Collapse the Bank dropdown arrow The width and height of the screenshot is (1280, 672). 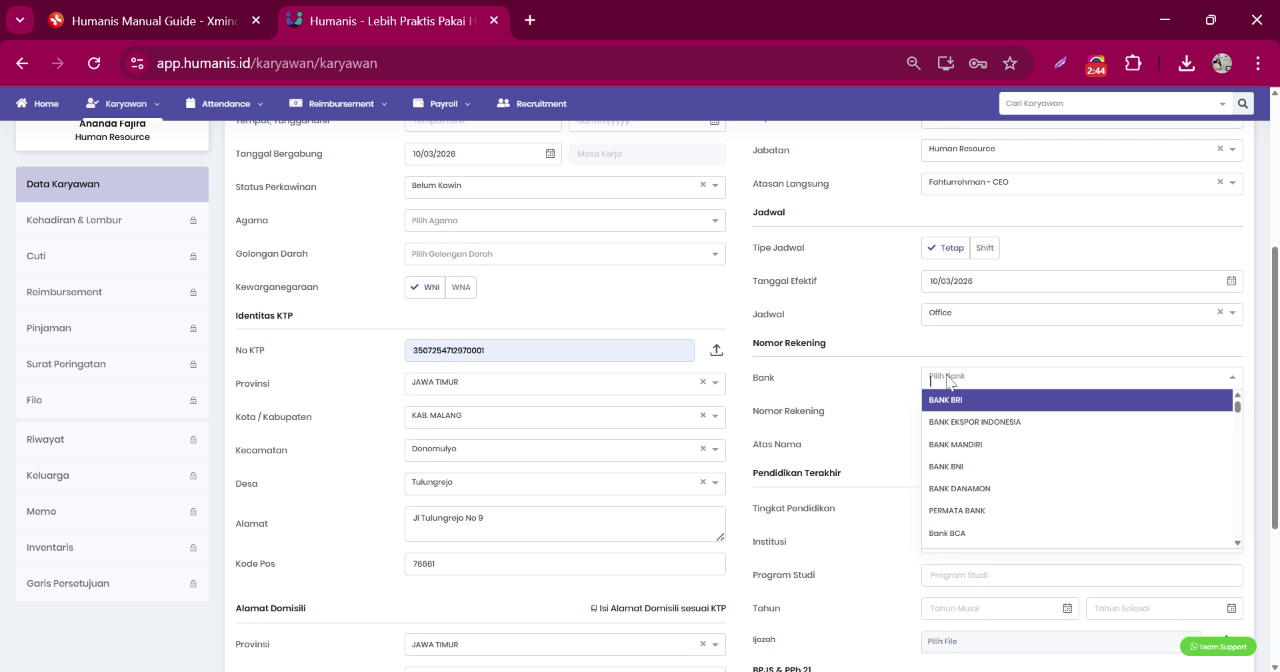(x=1232, y=377)
